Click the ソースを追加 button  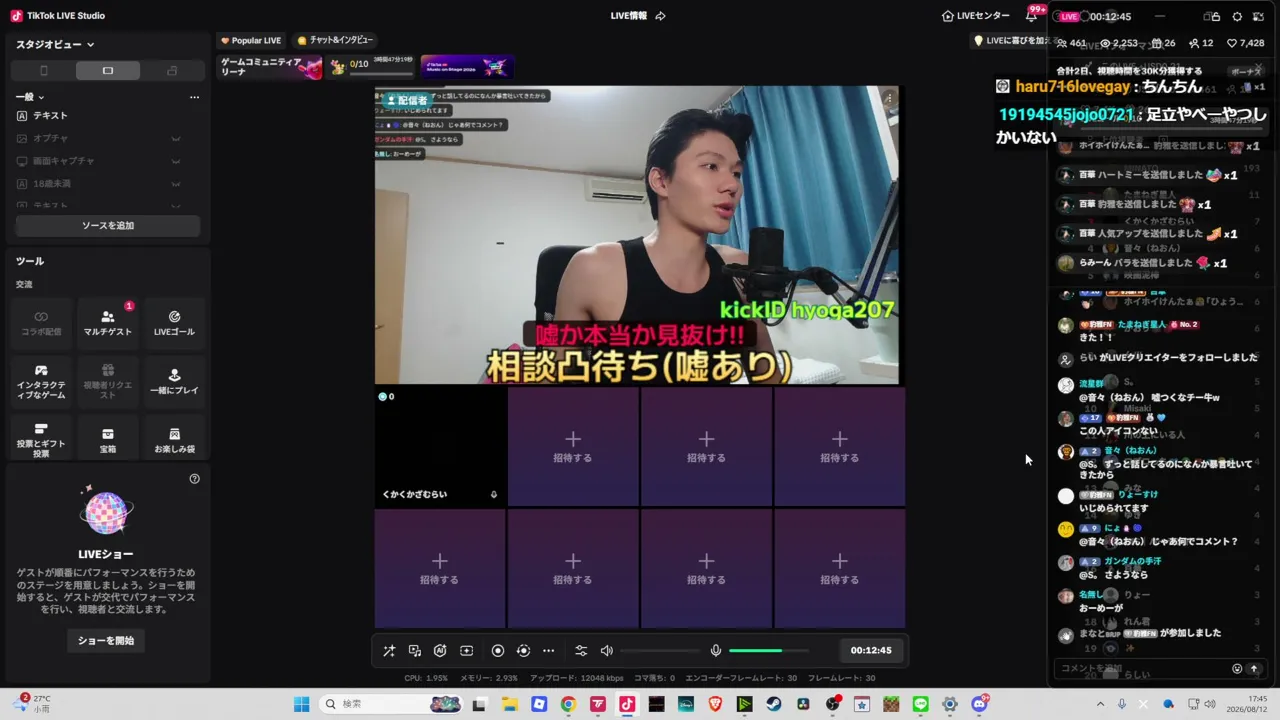click(x=108, y=226)
